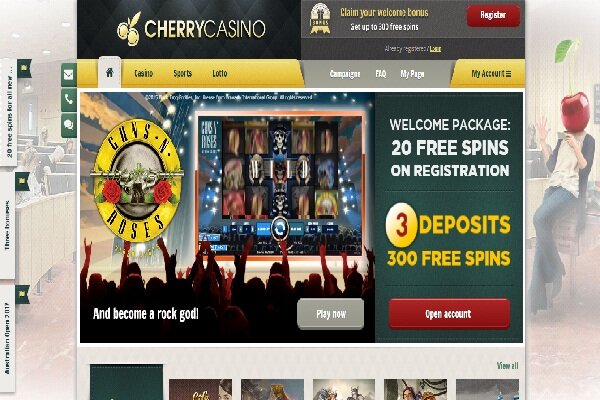Open the email contact icon
This screenshot has width=600, height=400.
coord(68,75)
